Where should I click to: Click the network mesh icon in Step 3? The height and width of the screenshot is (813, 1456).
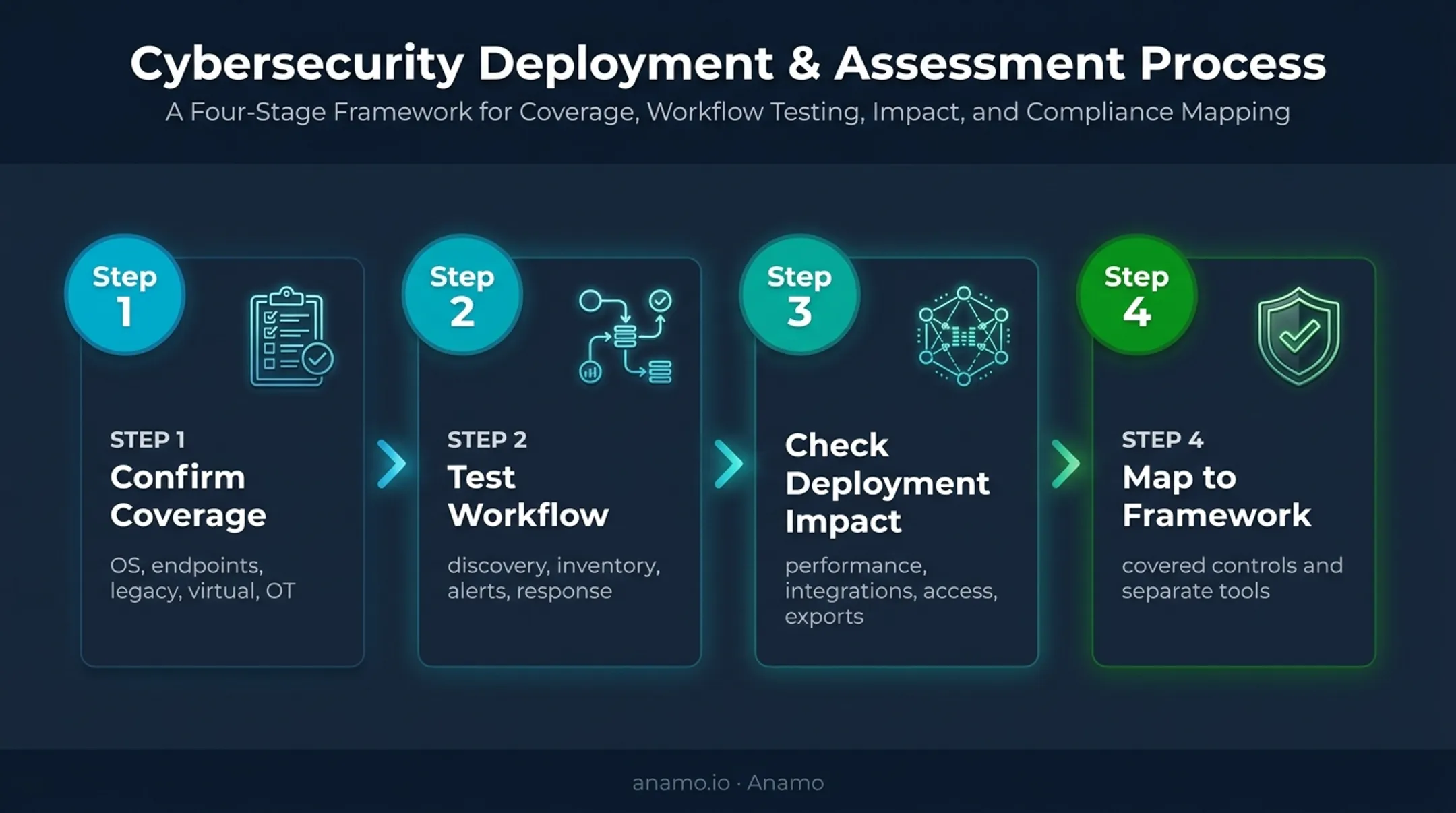963,336
